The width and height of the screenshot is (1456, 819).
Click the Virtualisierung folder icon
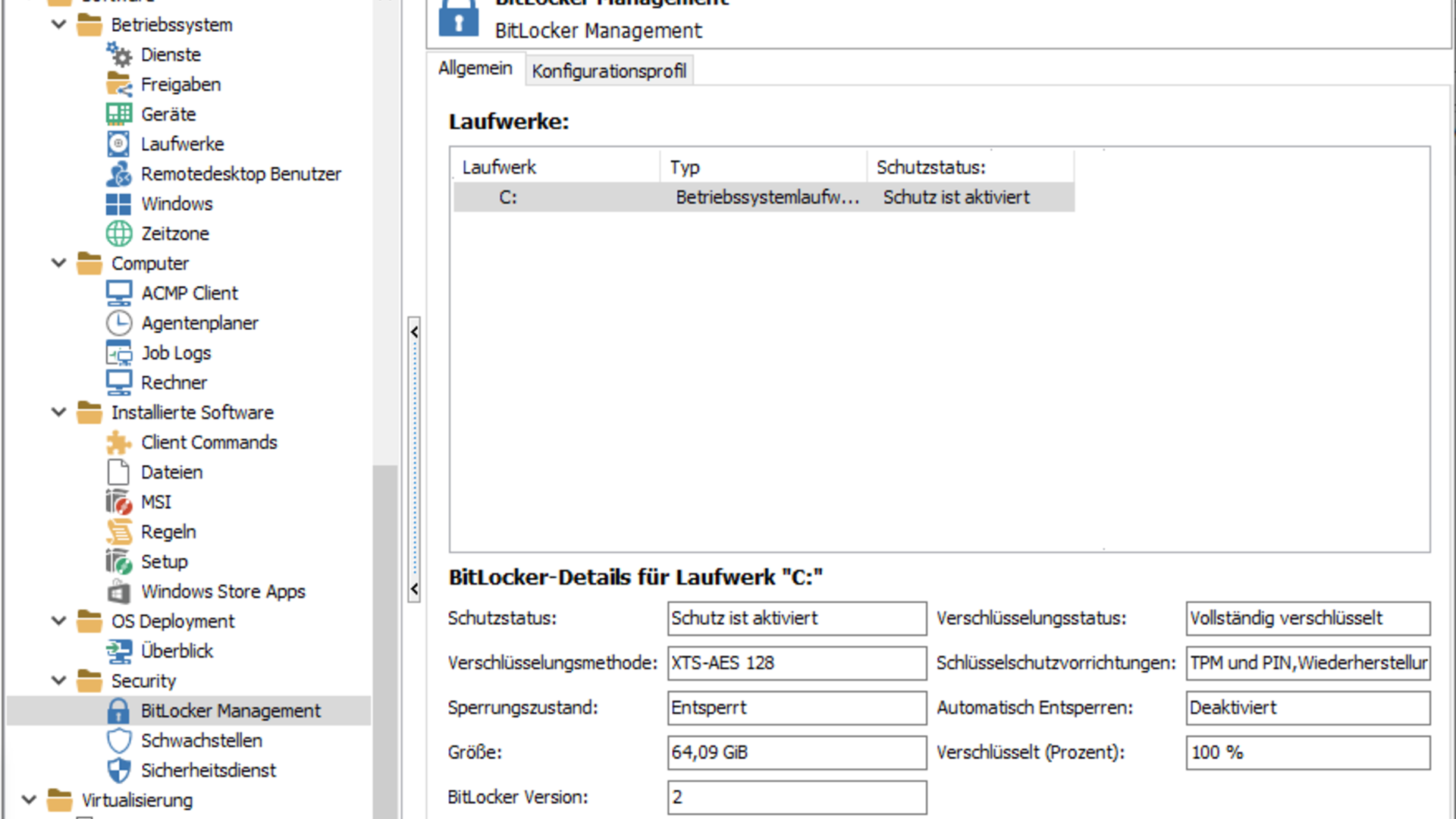point(60,800)
